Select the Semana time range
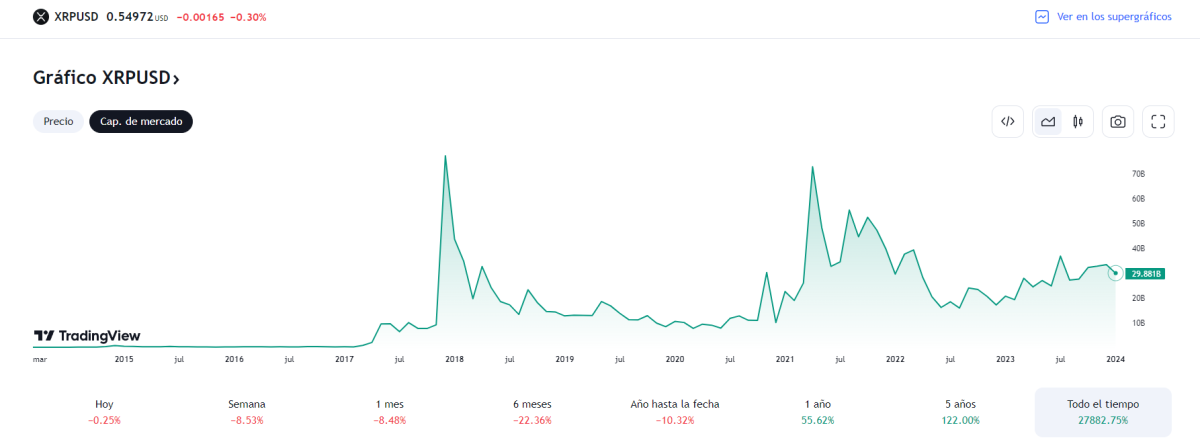Image resolution: width=1200 pixels, height=448 pixels. click(246, 411)
